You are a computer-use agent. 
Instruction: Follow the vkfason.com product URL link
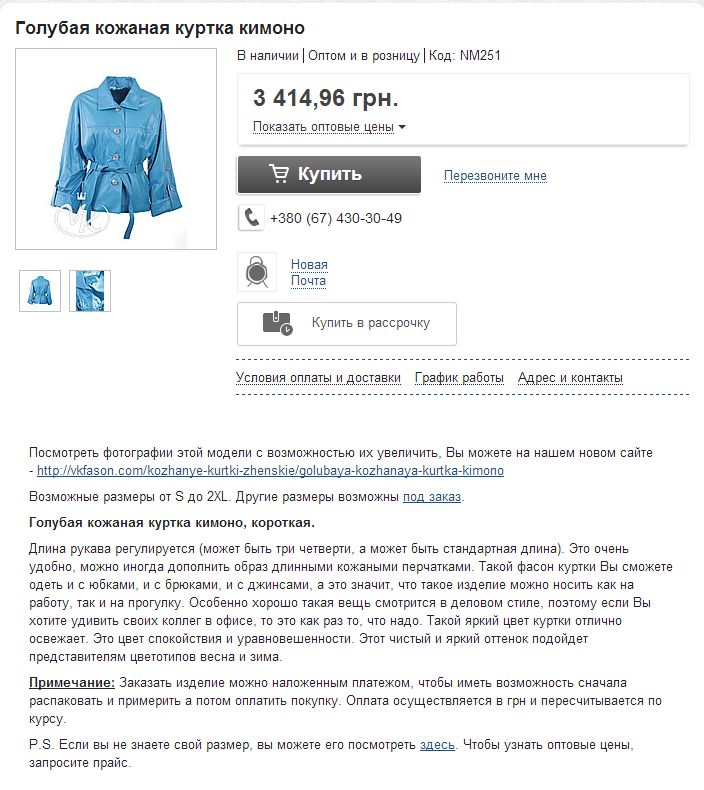point(270,471)
